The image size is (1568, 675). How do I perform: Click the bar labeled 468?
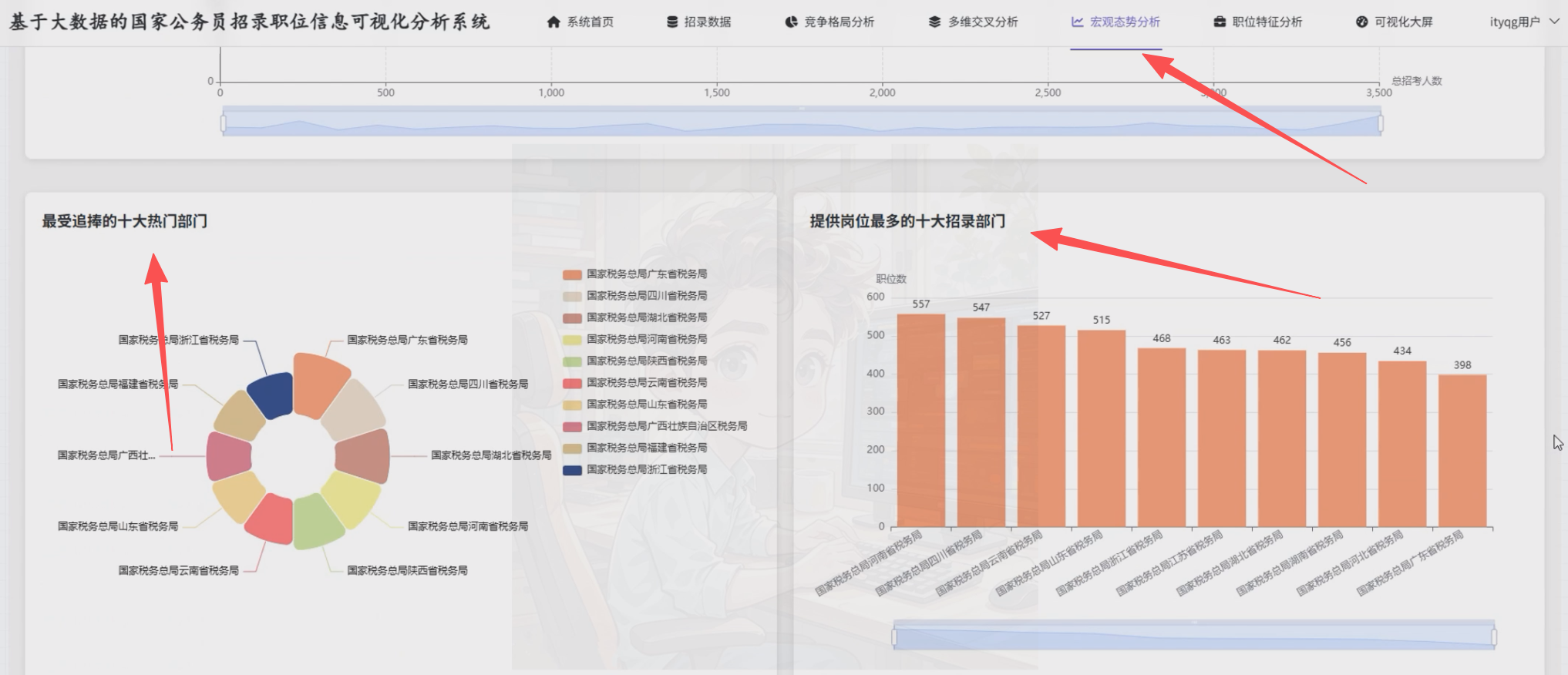[x=1162, y=438]
